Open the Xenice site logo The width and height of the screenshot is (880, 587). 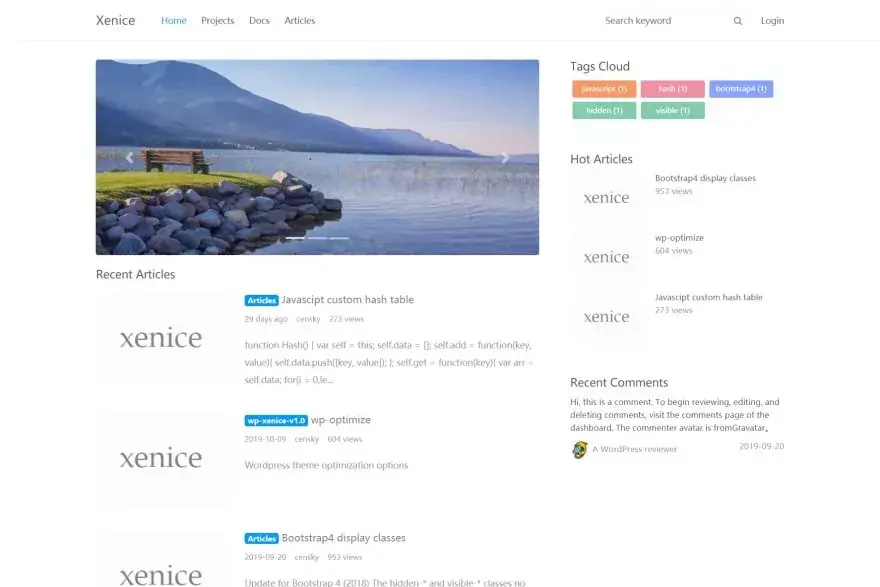tap(116, 20)
